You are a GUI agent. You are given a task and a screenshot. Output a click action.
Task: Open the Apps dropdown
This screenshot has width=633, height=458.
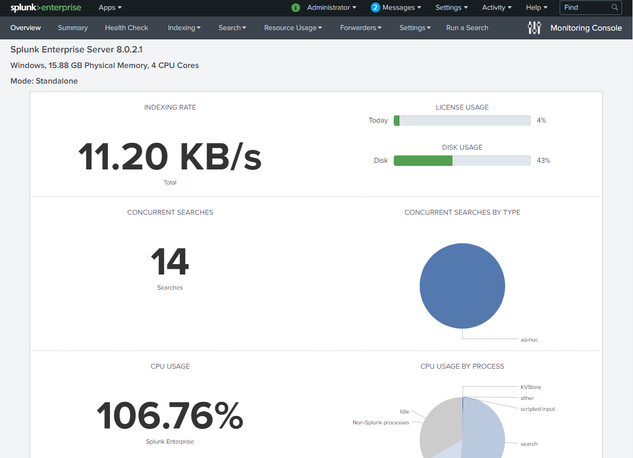click(x=110, y=8)
